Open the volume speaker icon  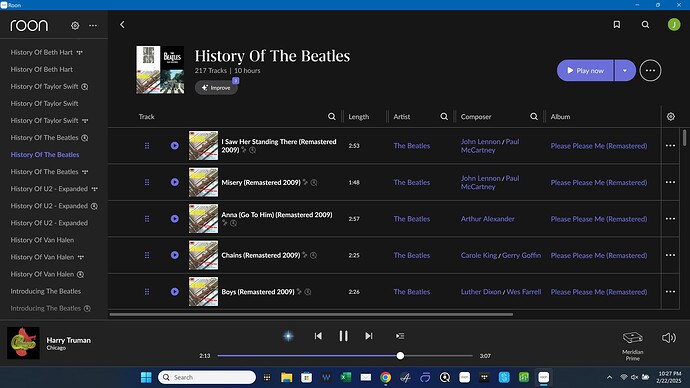[668, 337]
